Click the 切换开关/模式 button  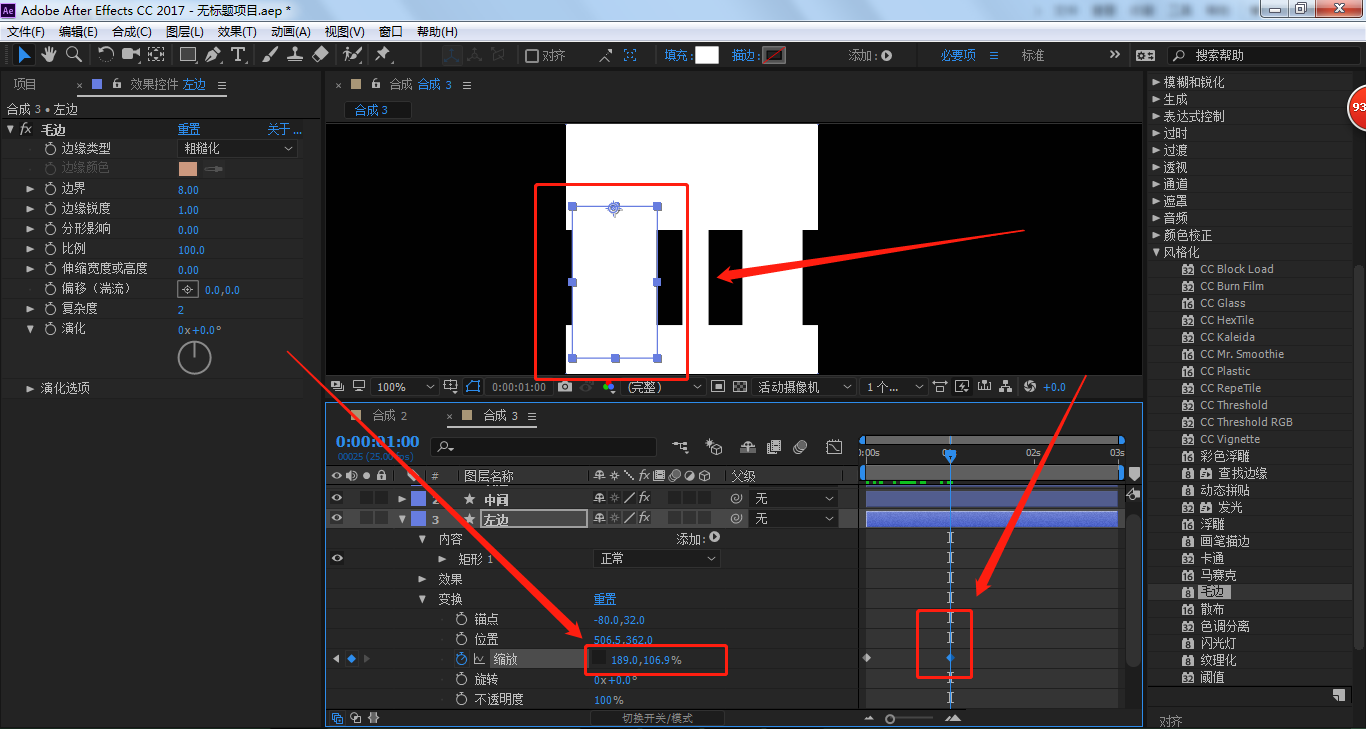click(x=657, y=718)
